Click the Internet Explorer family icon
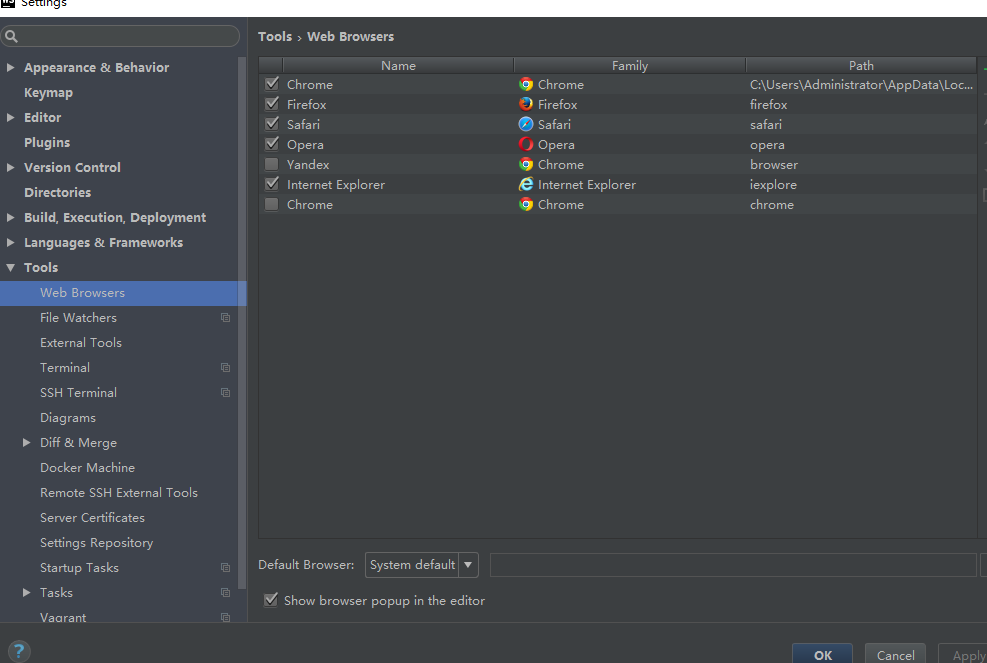The width and height of the screenshot is (987, 663). 526,184
